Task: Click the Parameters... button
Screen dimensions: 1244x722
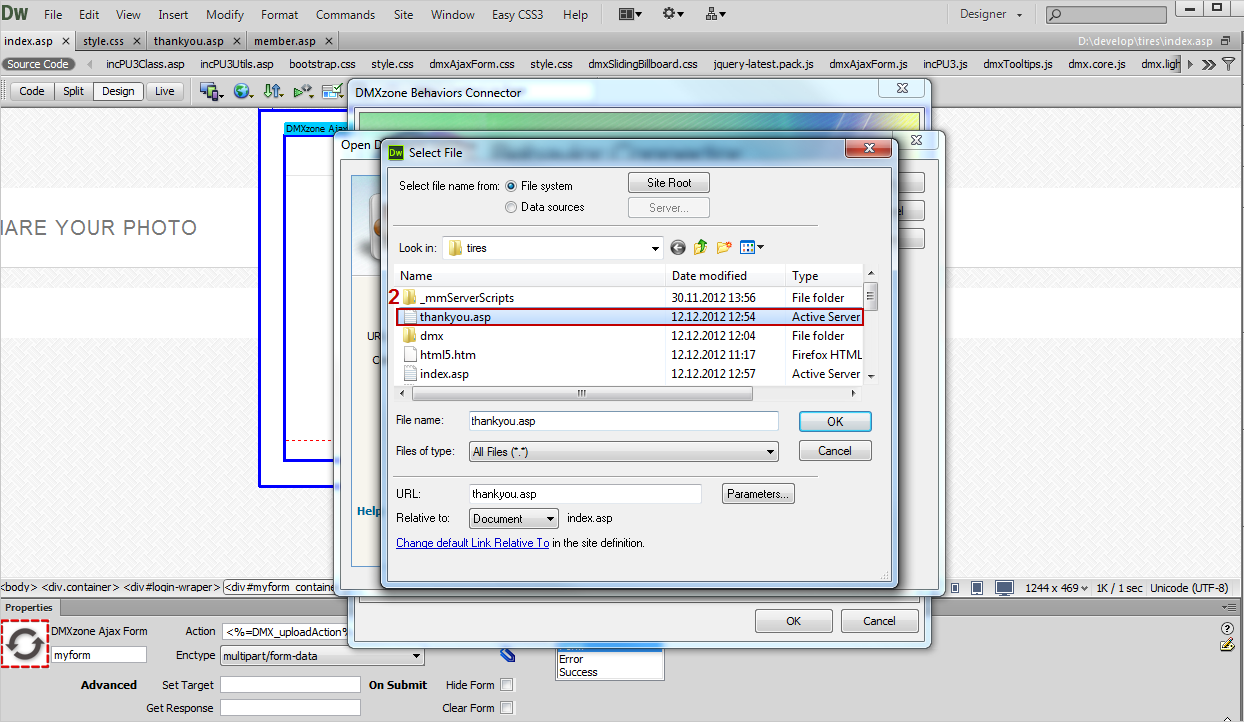Action: (759, 494)
